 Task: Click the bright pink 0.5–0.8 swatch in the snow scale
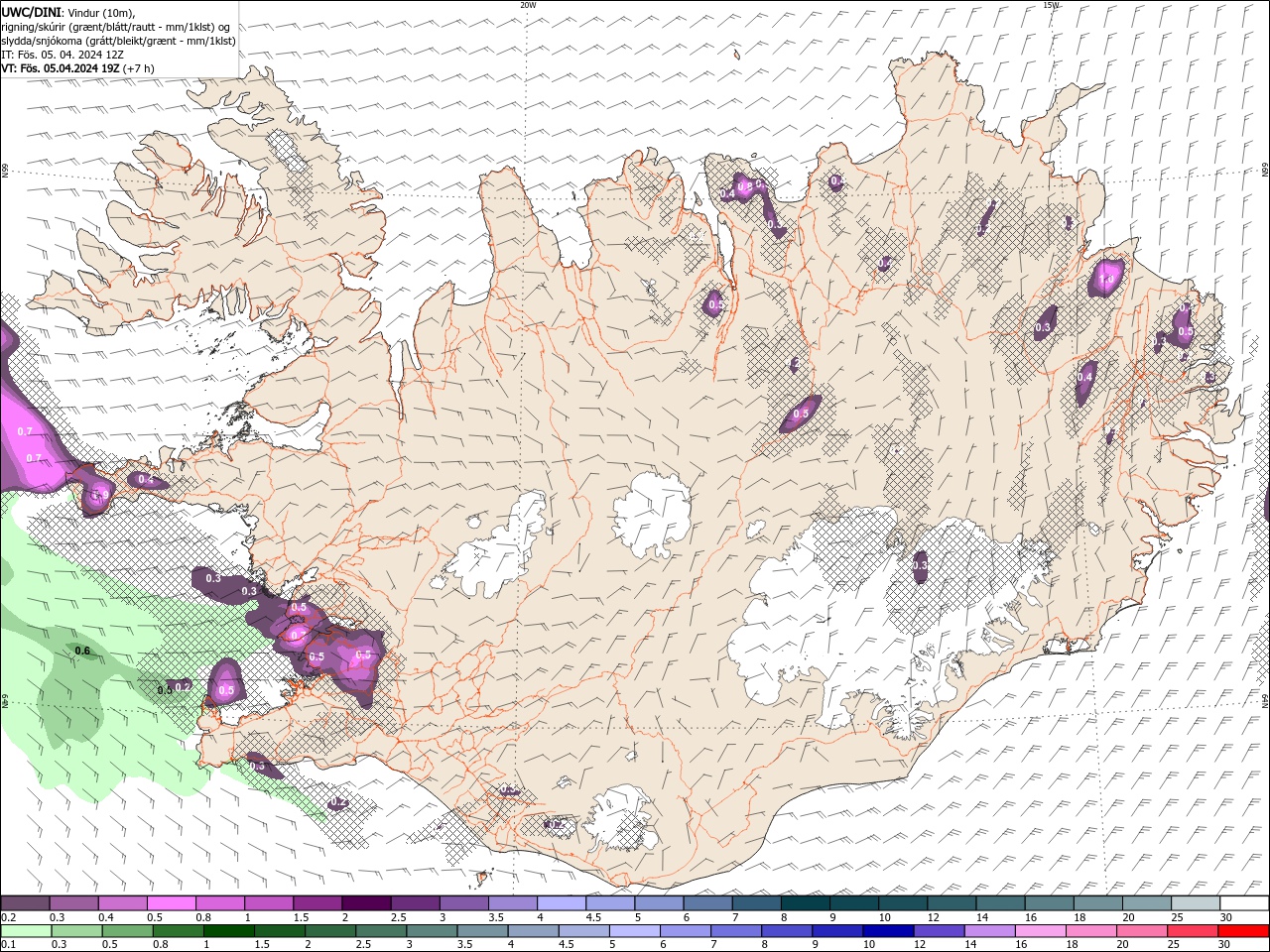point(171,903)
